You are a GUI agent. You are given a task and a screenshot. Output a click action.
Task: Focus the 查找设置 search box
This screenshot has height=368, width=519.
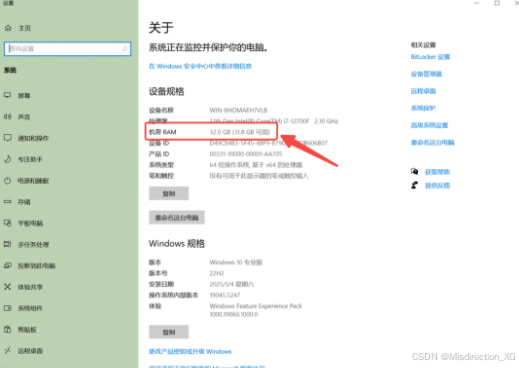click(67, 49)
